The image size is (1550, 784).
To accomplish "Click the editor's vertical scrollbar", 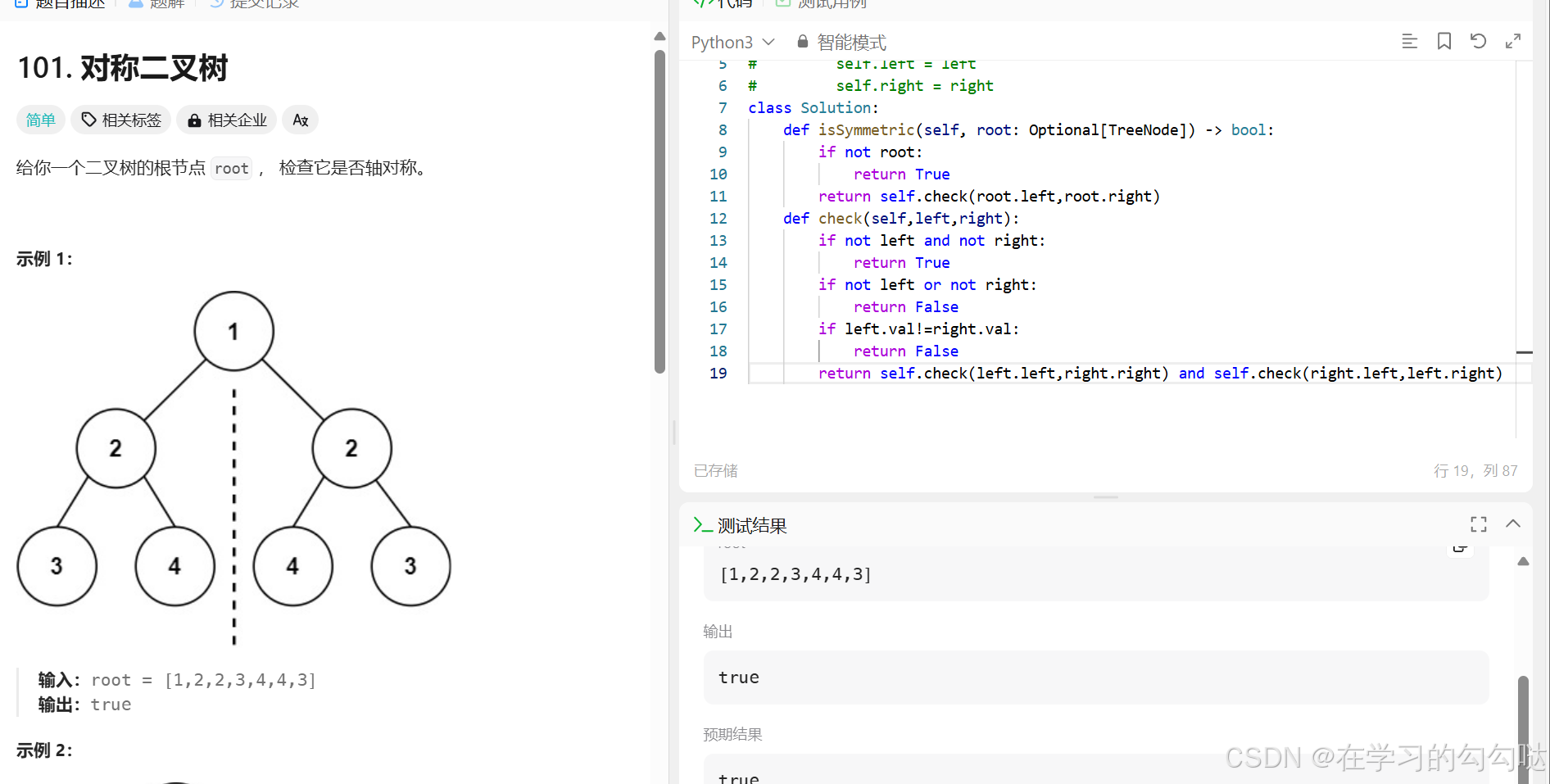I will coord(1525,352).
